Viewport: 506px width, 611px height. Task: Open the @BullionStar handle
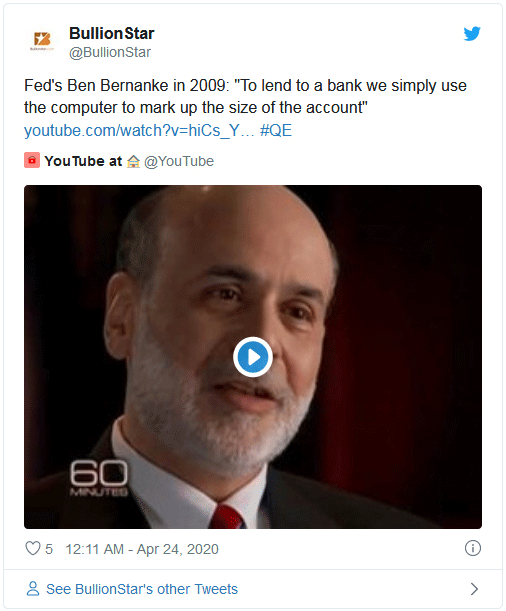(110, 52)
